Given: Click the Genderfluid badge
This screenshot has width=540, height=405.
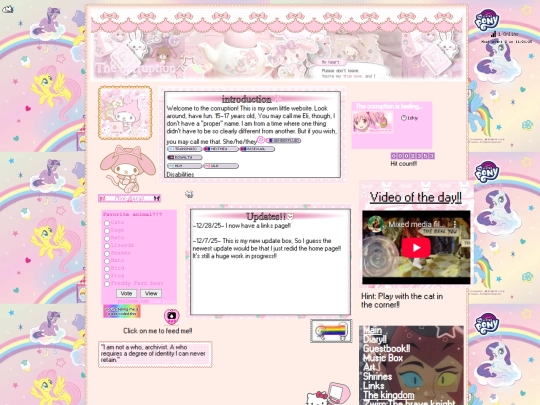Looking at the screenshot, I should click(283, 141).
